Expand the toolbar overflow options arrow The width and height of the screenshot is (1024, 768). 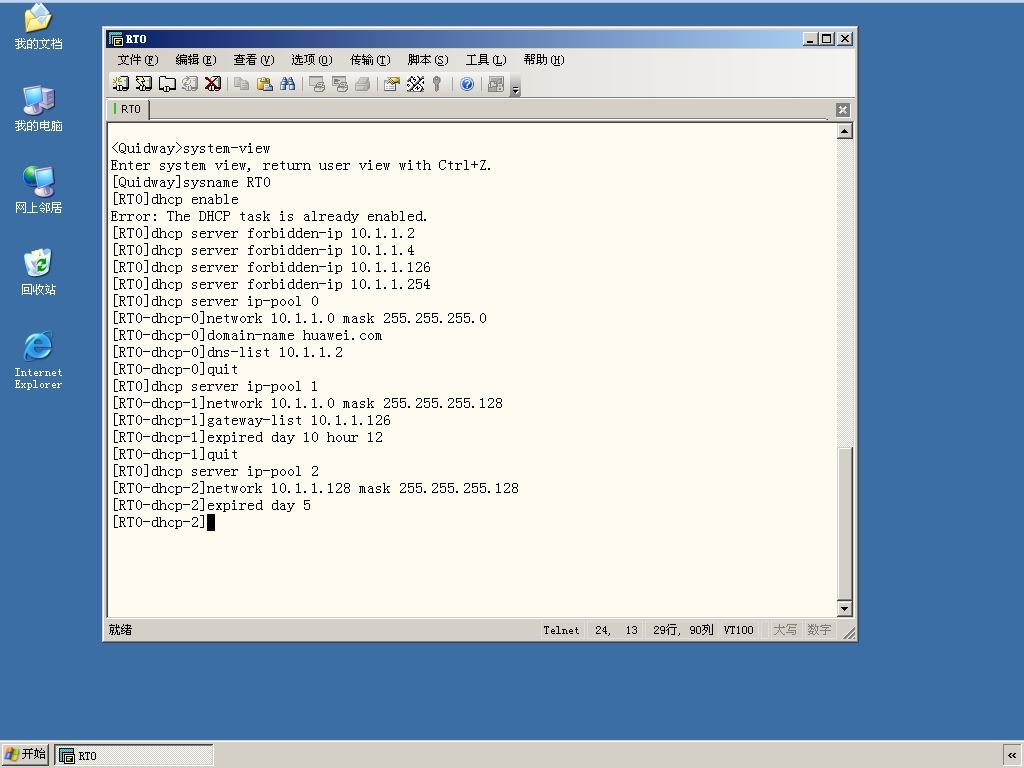pos(515,86)
